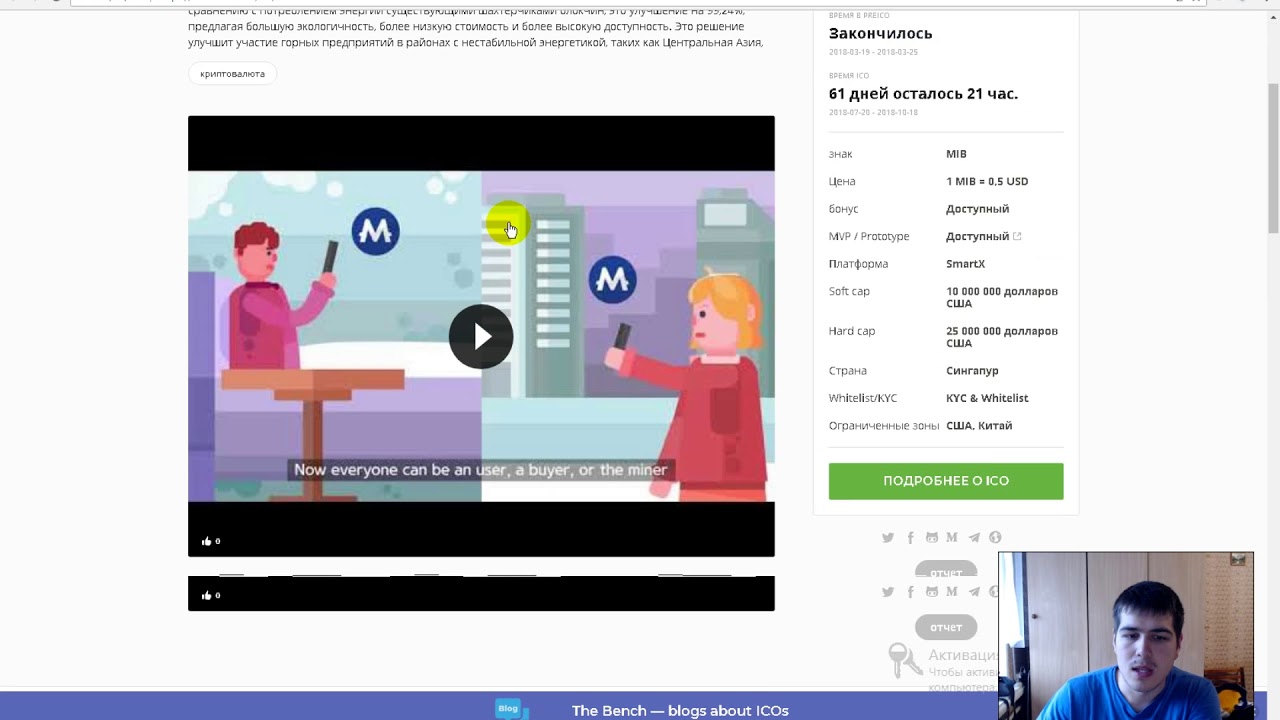Select the Hard cap '25 000 000 долларов' value
This screenshot has height=720, width=1280.
[x=1002, y=337]
